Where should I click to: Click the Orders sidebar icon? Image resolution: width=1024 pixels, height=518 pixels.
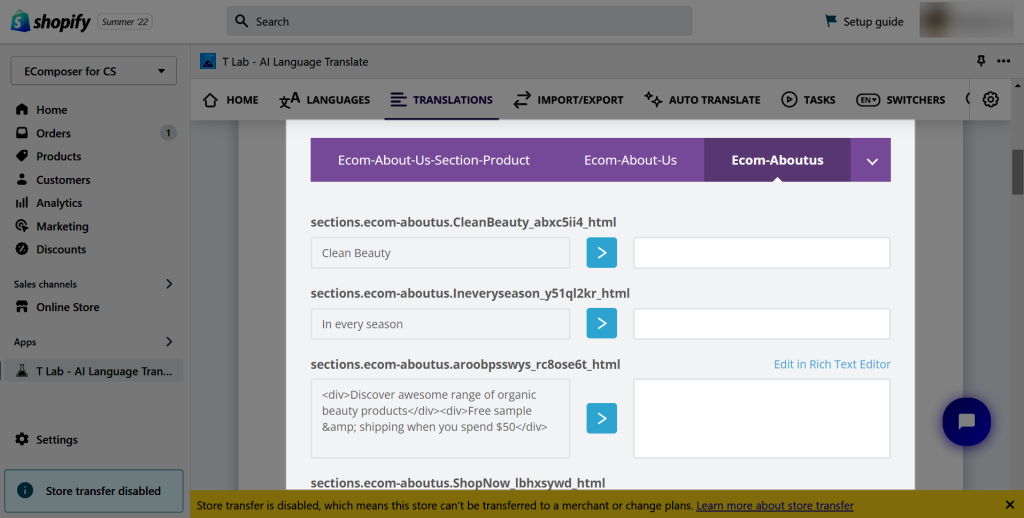pos(22,133)
